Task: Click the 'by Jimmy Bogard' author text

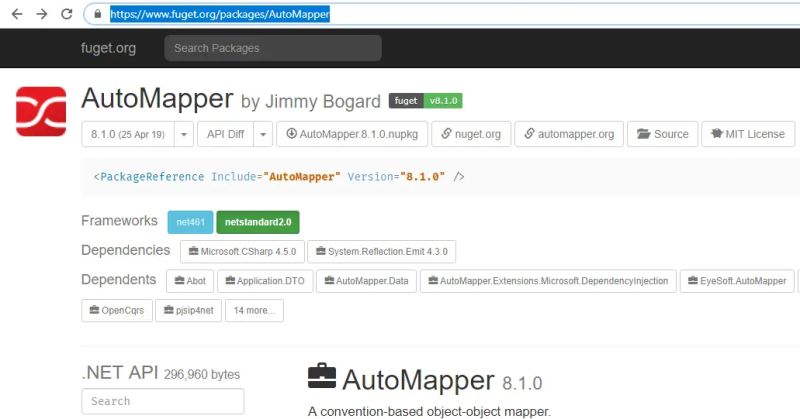Action: click(311, 102)
